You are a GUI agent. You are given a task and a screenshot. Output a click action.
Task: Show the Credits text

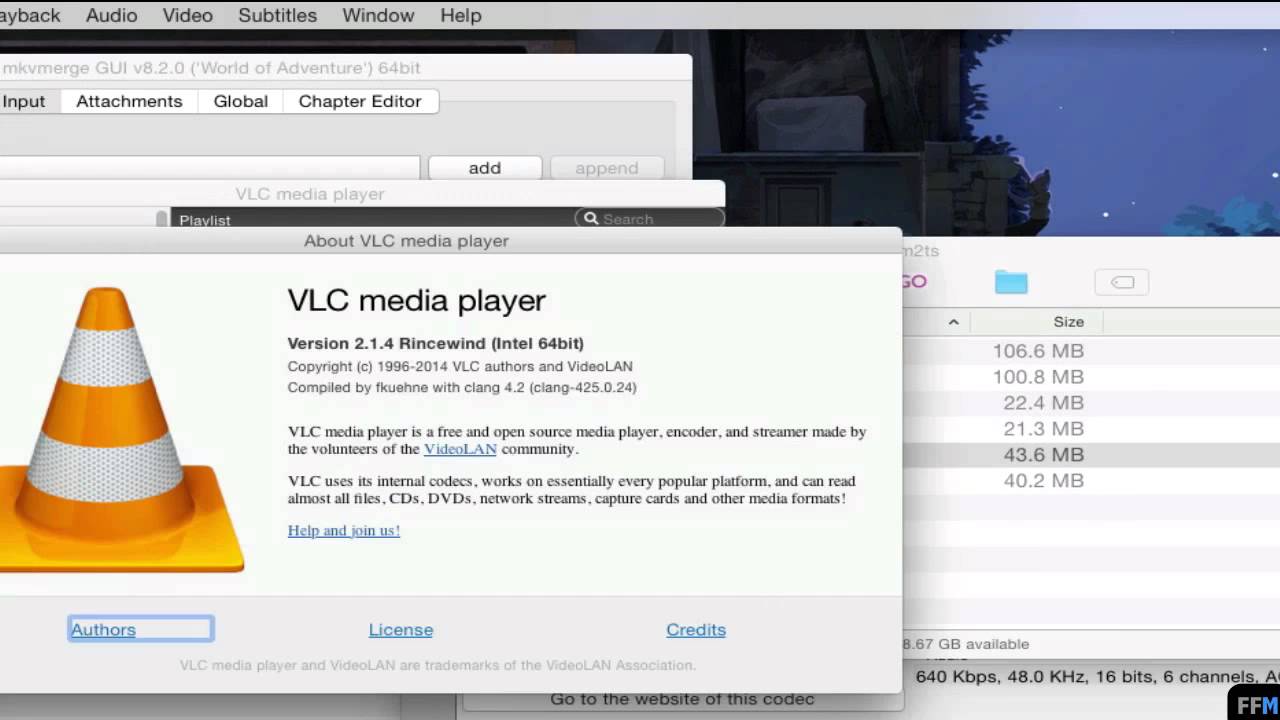coord(696,629)
